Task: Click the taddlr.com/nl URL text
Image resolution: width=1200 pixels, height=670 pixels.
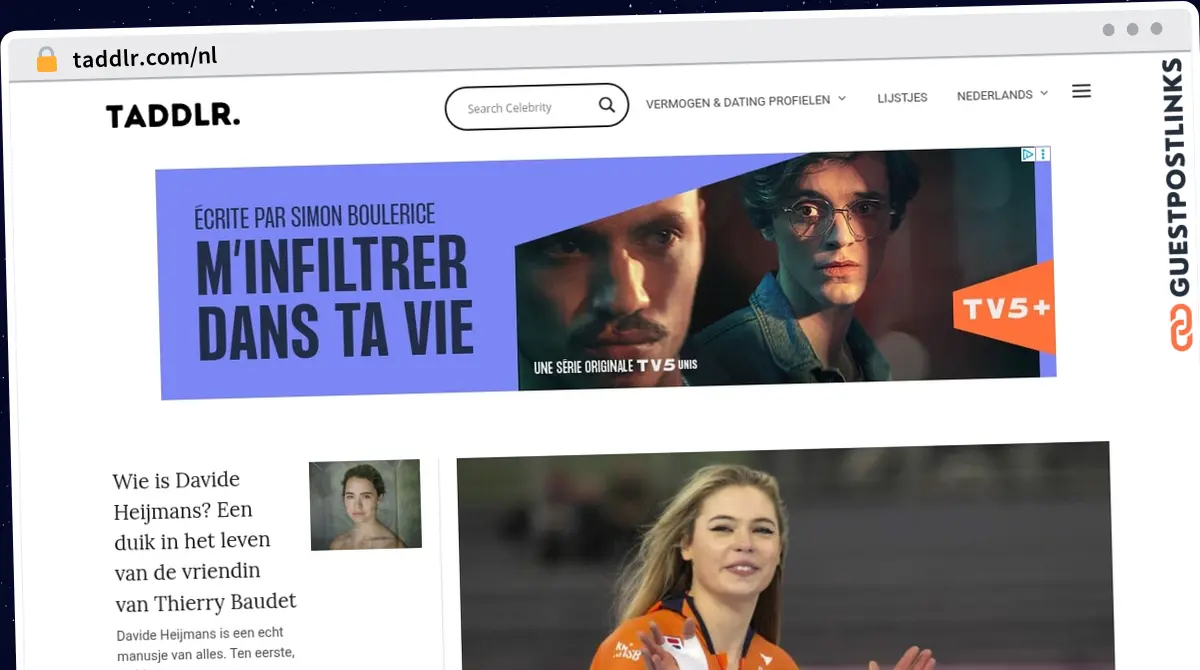Action: point(145,57)
